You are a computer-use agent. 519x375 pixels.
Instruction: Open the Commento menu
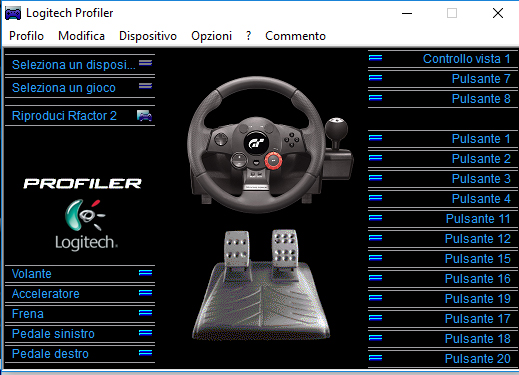tap(295, 36)
